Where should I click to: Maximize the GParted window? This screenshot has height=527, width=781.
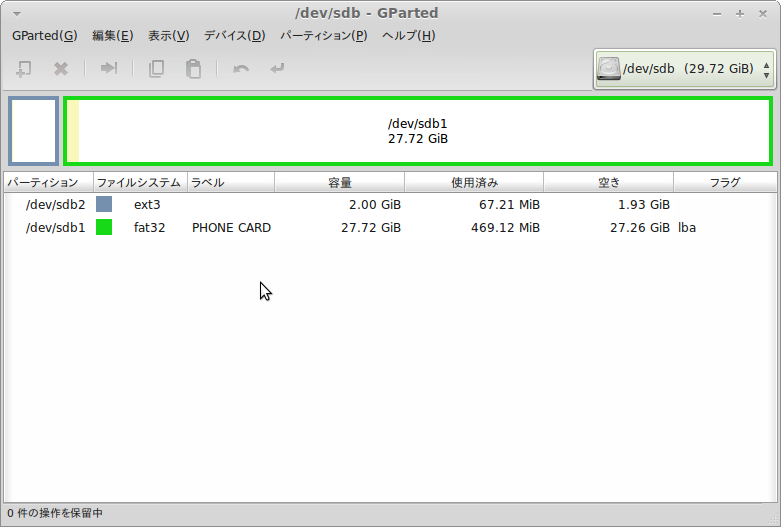740,14
